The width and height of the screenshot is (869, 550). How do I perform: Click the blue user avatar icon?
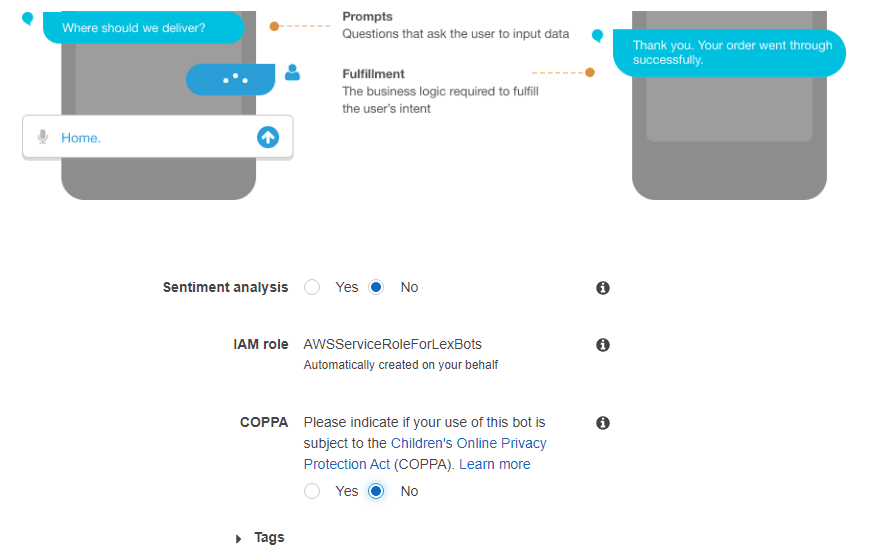pos(292,73)
